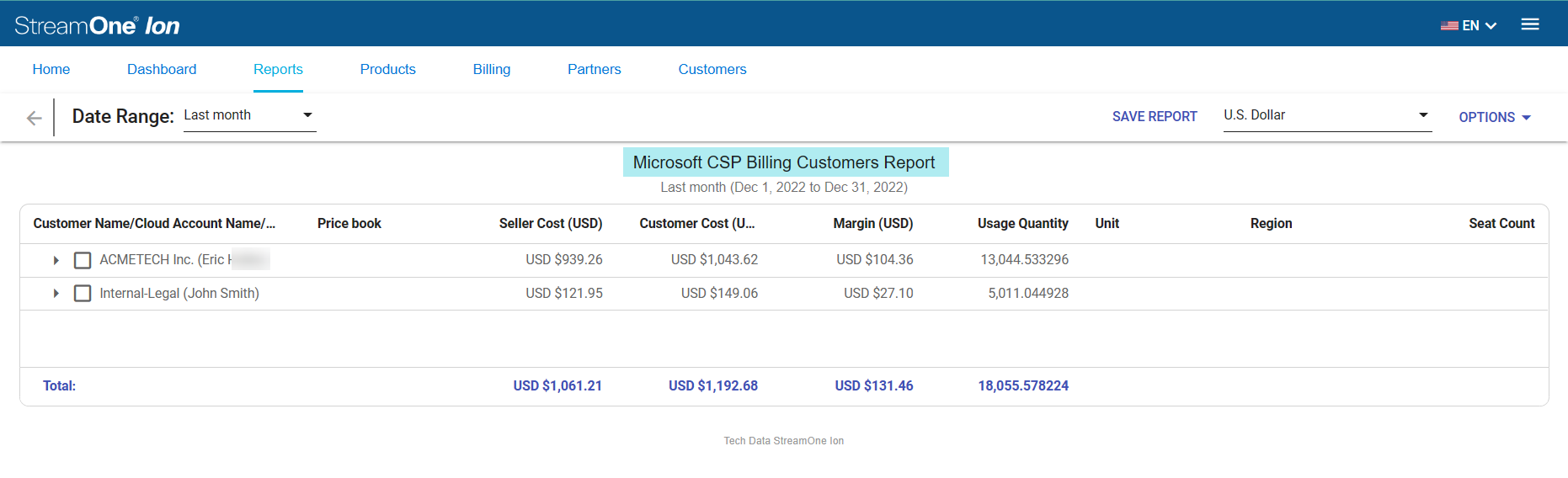This screenshot has height=478, width=1568.
Task: Open the hamburger menu icon
Action: click(x=1530, y=24)
